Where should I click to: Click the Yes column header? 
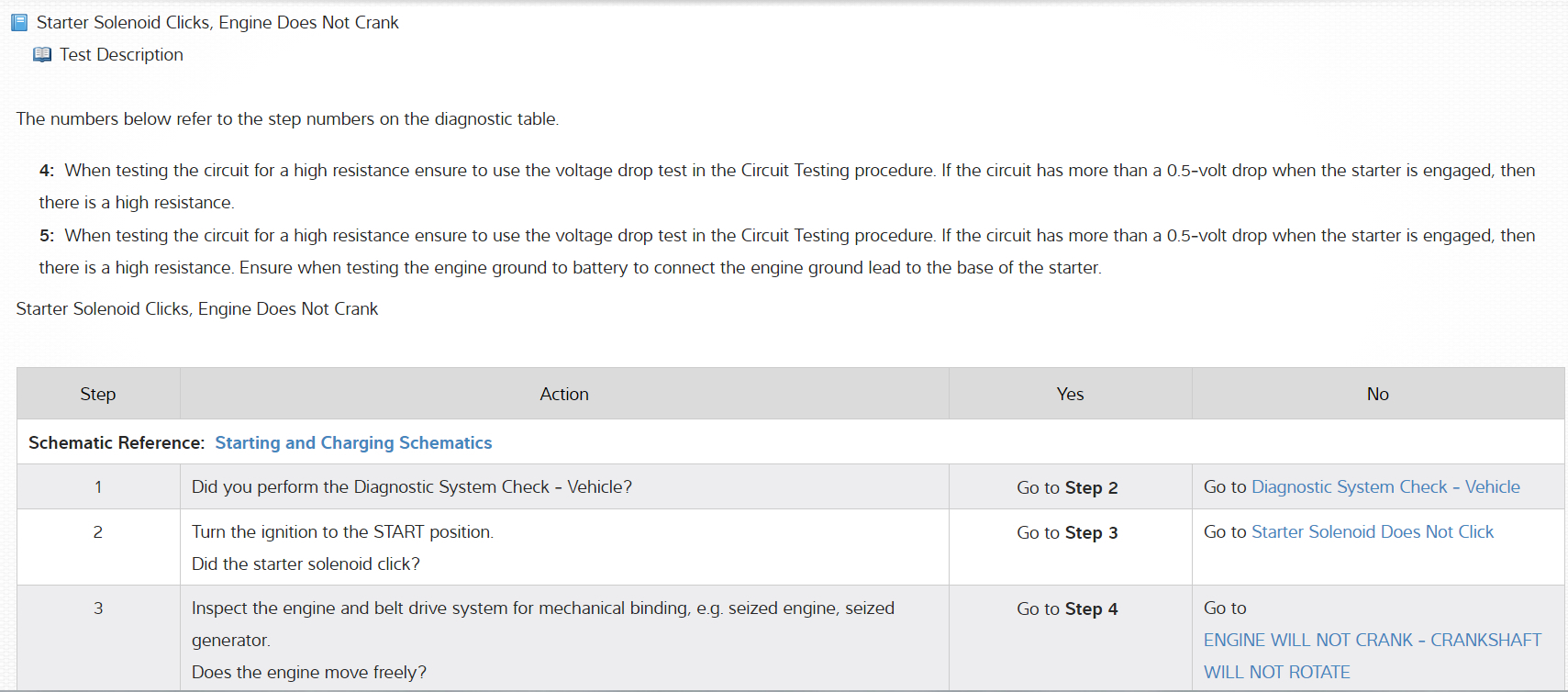[1070, 395]
